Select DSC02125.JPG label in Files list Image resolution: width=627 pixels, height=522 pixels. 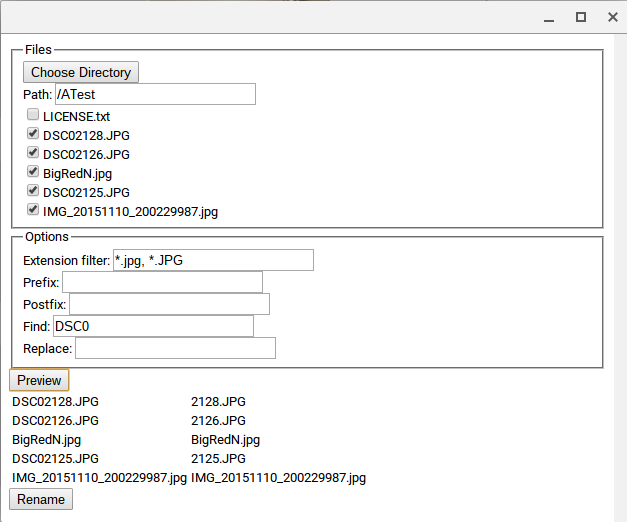click(x=86, y=193)
